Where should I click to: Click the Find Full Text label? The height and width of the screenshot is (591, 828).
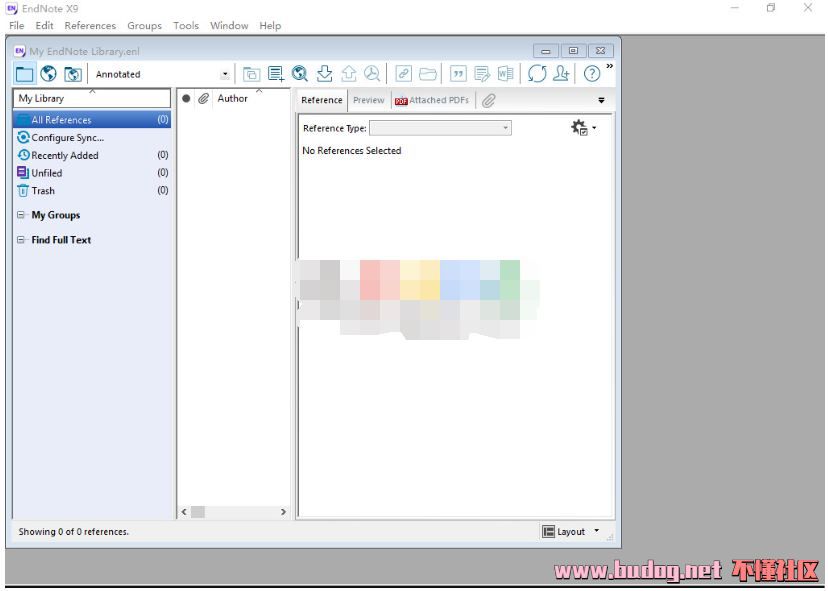61,240
